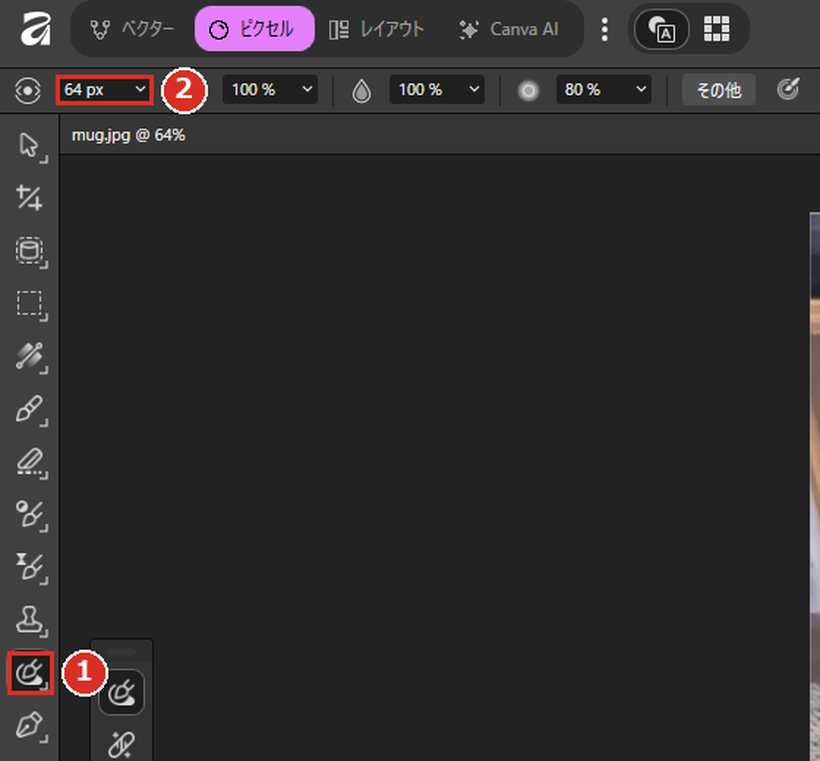The image size is (820, 761).
Task: Select the paint brush tool
Action: [30, 410]
